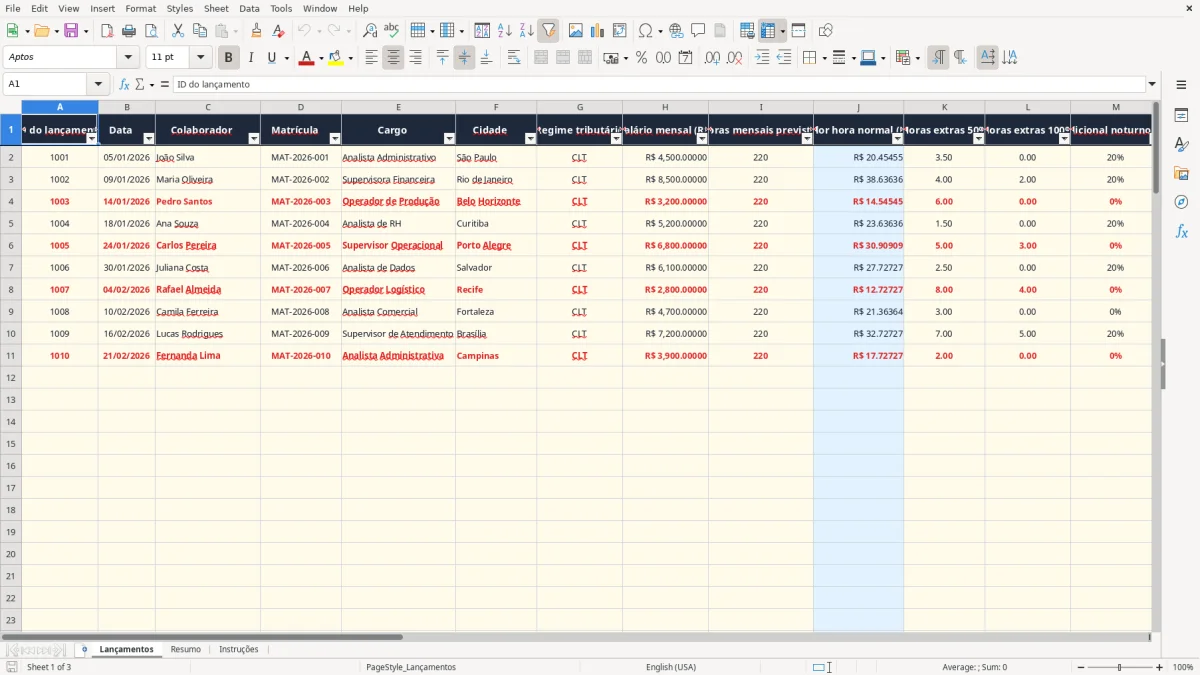Sort ascending with the A-Z icon
This screenshot has height=675, width=1200.
tap(505, 31)
